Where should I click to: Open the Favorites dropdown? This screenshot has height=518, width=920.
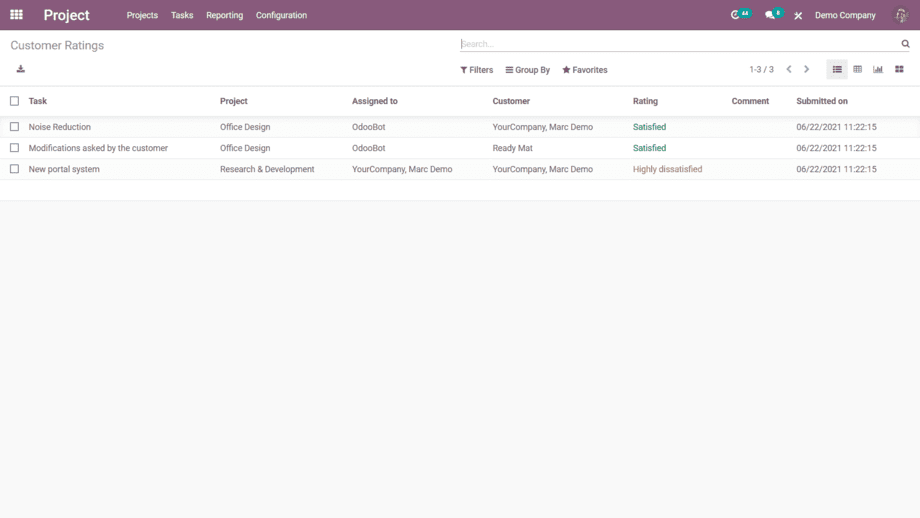(x=584, y=70)
